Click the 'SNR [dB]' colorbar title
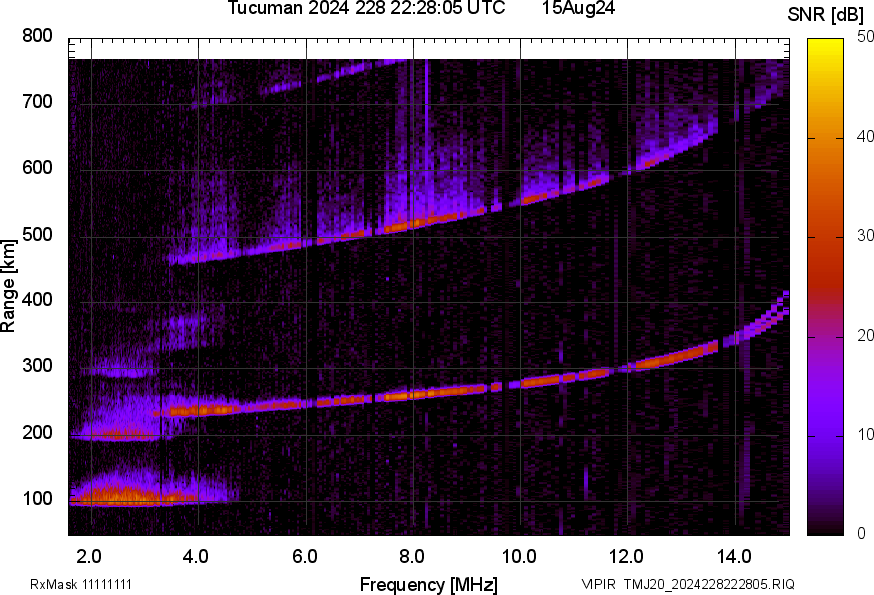Screen dimensions: 874x595 (x=826, y=15)
